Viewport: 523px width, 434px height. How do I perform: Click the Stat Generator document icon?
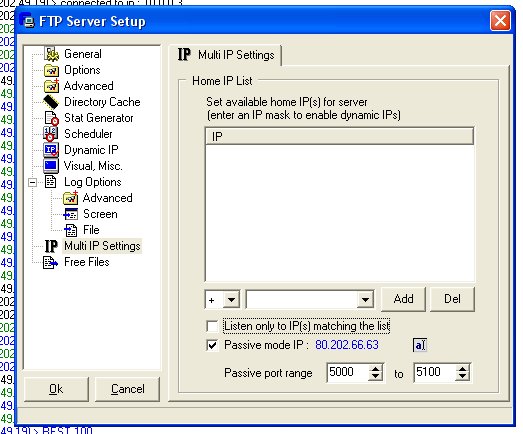(x=51, y=118)
